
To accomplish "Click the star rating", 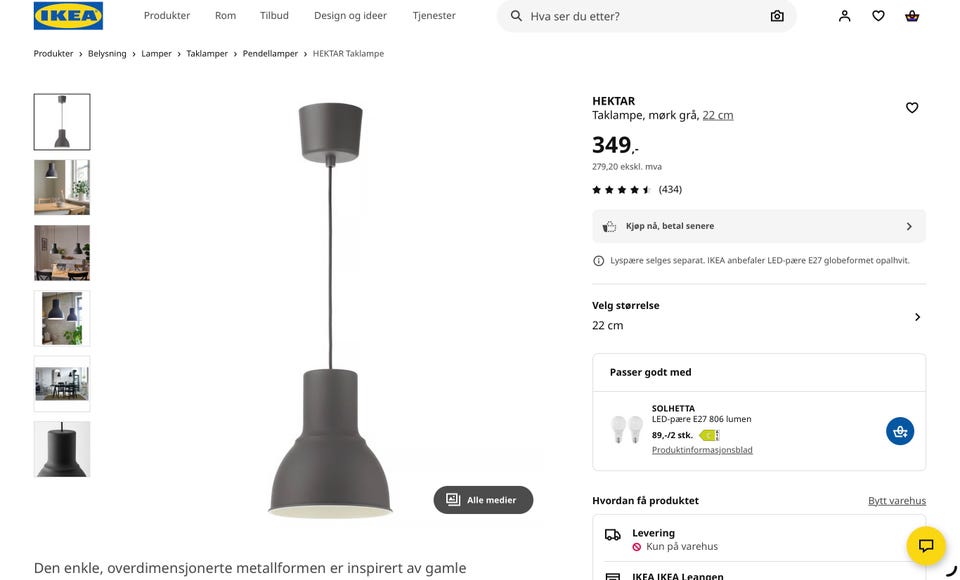I will pos(622,190).
